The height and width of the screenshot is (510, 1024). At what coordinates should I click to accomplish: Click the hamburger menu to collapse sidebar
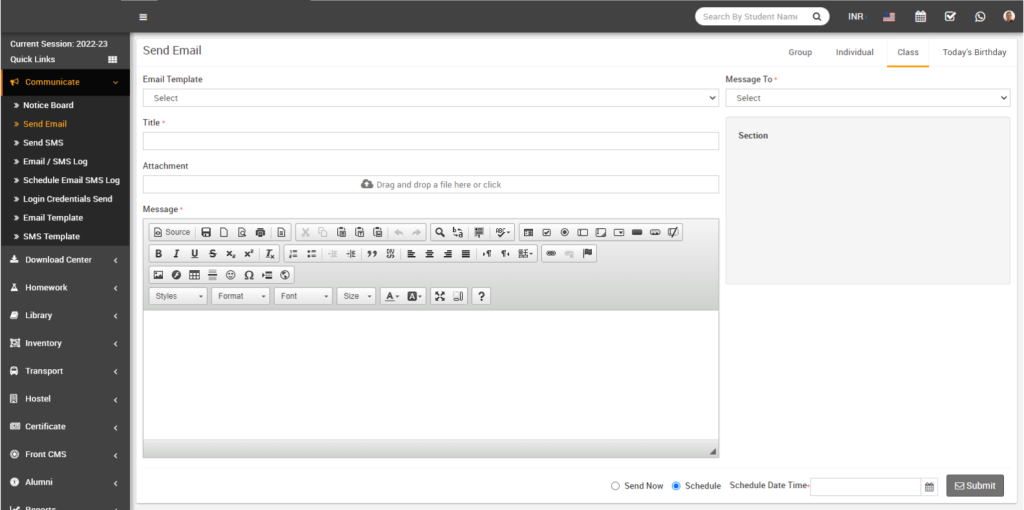pyautogui.click(x=143, y=17)
